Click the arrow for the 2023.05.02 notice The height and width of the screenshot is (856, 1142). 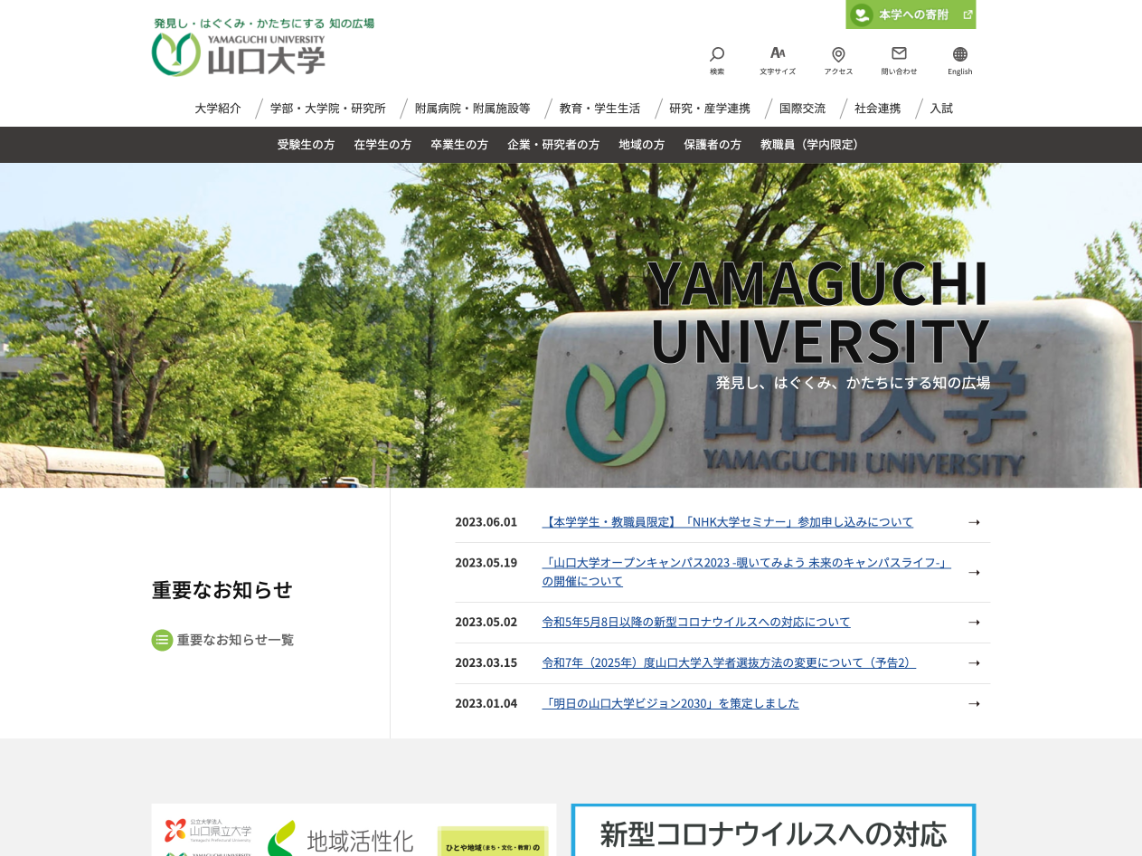974,622
